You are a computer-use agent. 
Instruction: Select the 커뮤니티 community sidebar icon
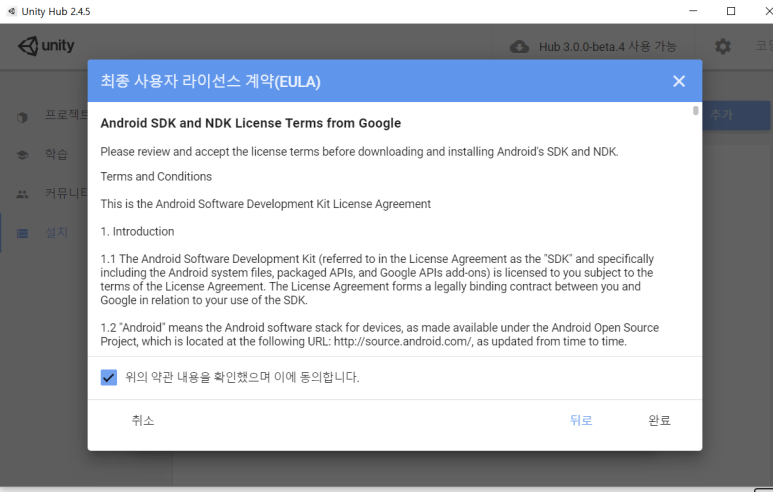(22, 194)
